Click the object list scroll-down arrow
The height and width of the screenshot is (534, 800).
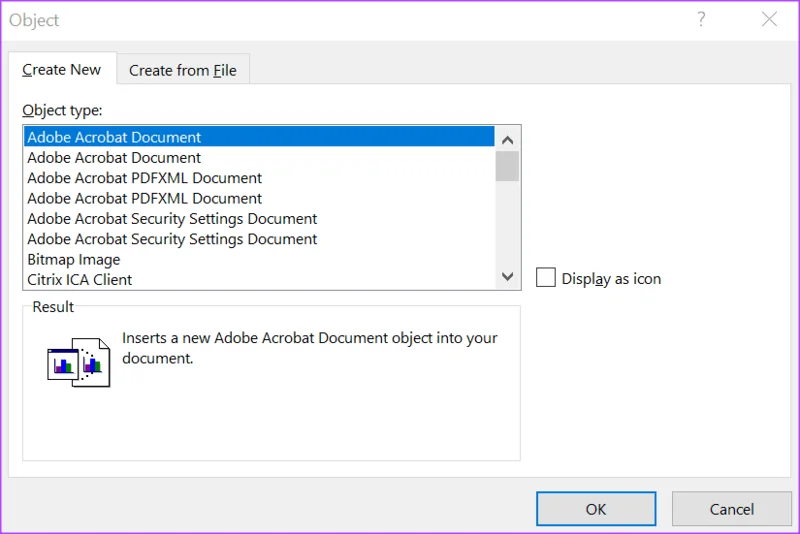(507, 276)
